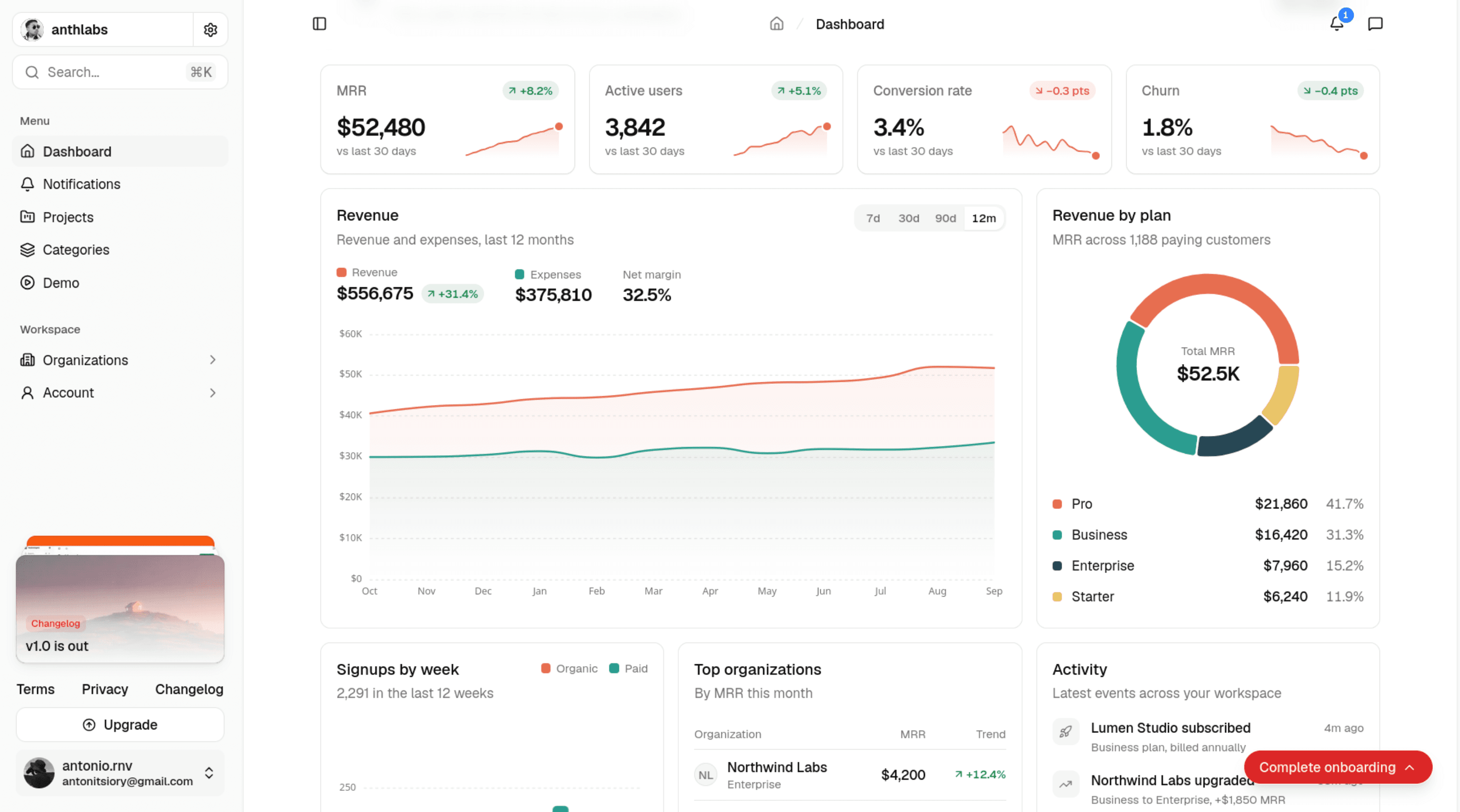Screen dimensions: 1460x812
Task: Select the 30d revenue range
Action: coord(909,218)
